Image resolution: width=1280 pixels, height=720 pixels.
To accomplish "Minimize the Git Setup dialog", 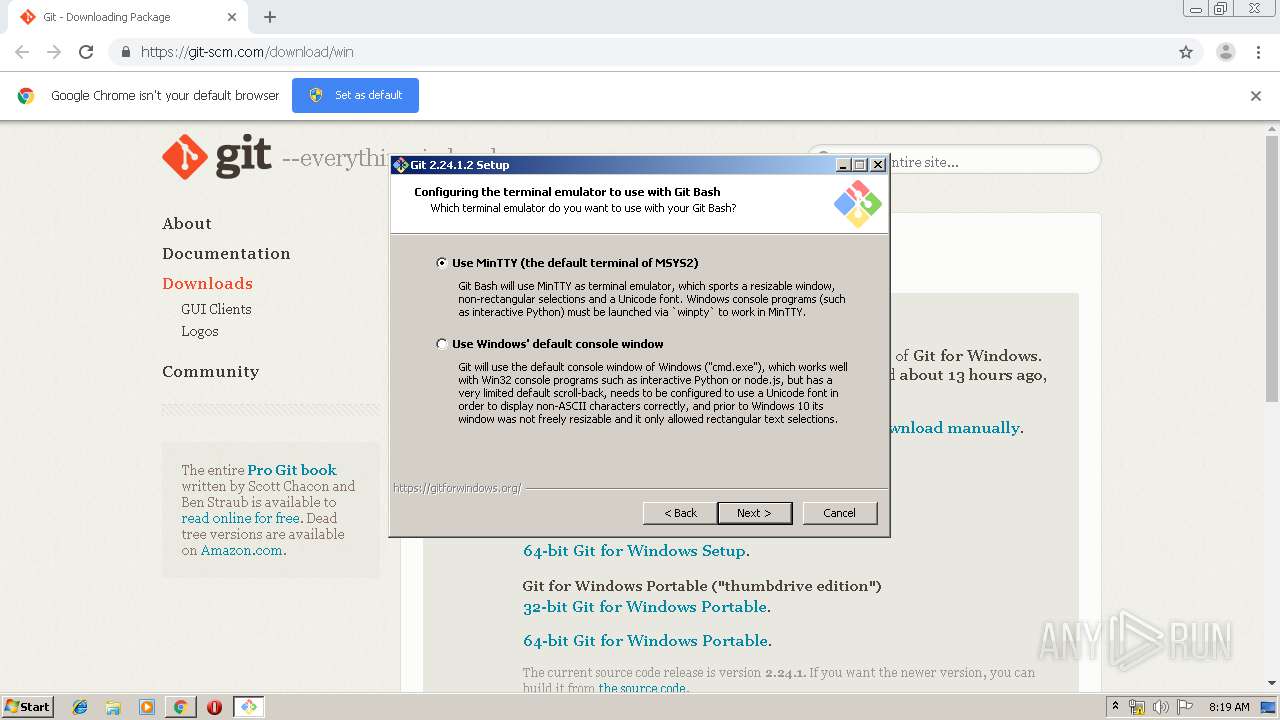I will [x=843, y=165].
